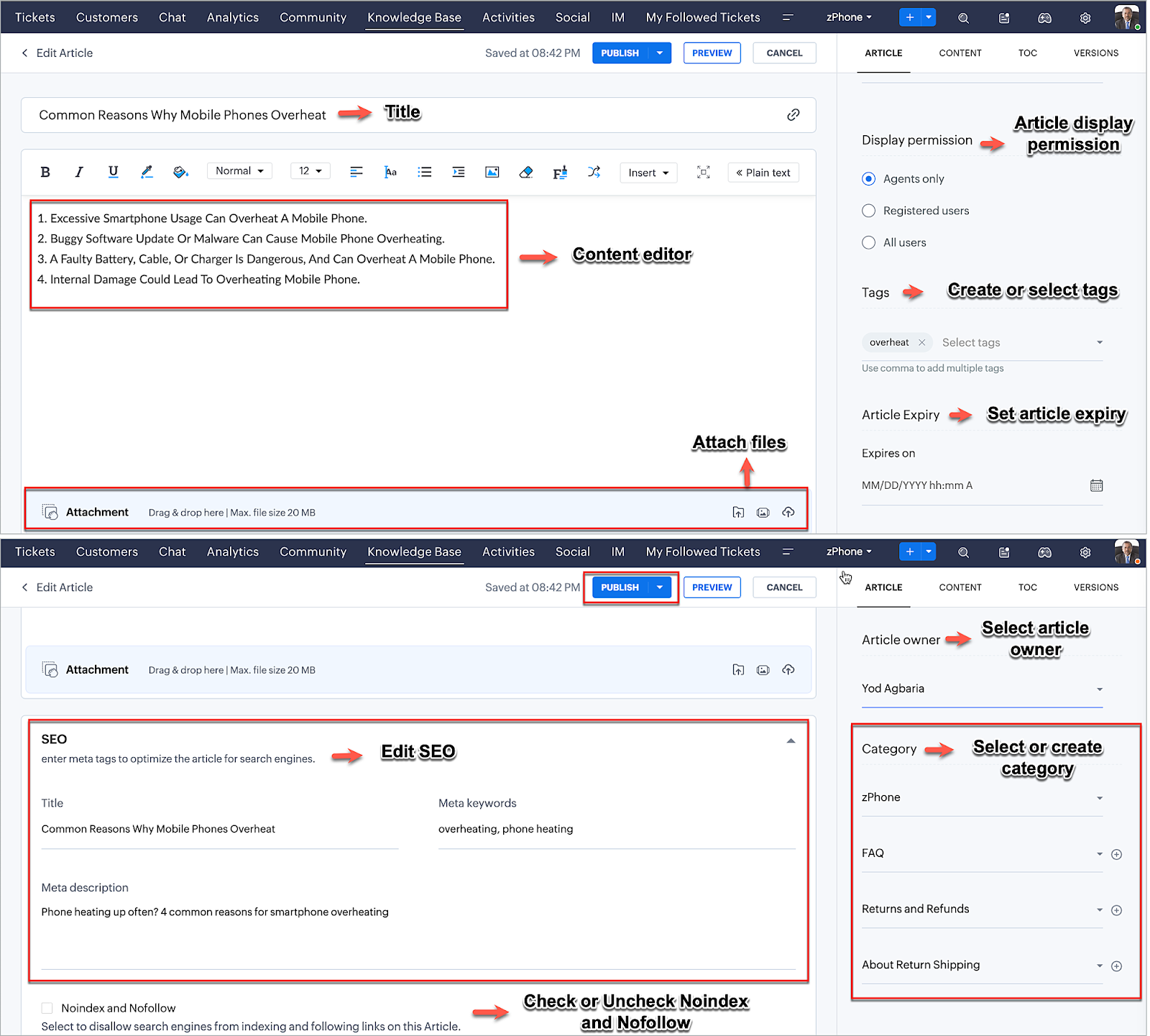Click the underline formatting icon
Screen dimensions: 1150x1036
pos(113,172)
